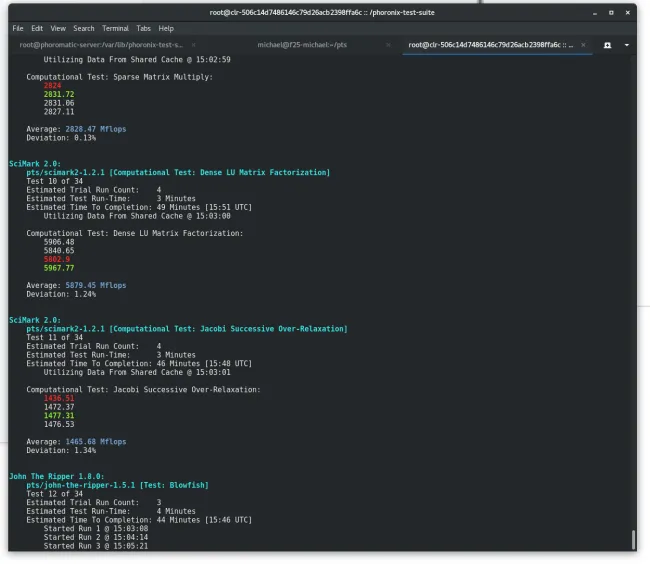Click 'Utilizing Data From Shared Cache @ 15:03:00'
The image size is (650, 564).
click(137, 216)
